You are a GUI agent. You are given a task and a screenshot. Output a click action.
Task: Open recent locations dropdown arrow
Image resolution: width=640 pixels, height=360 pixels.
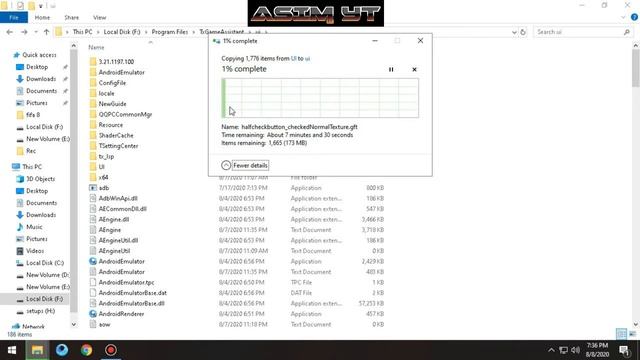[36, 32]
